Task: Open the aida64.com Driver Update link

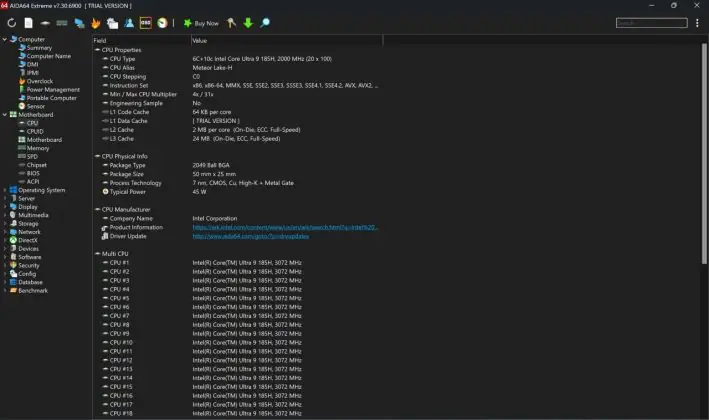Action: (251, 236)
